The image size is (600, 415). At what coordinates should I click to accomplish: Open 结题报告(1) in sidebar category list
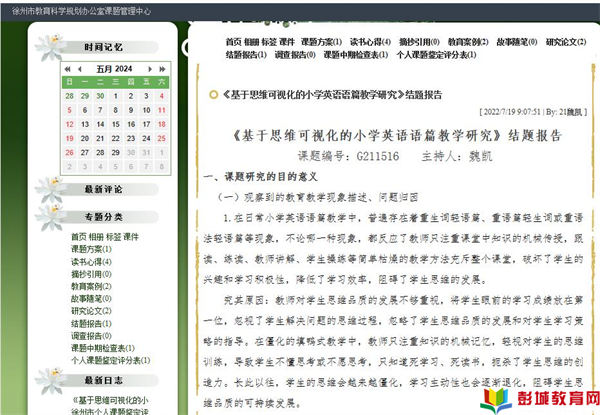[91, 324]
